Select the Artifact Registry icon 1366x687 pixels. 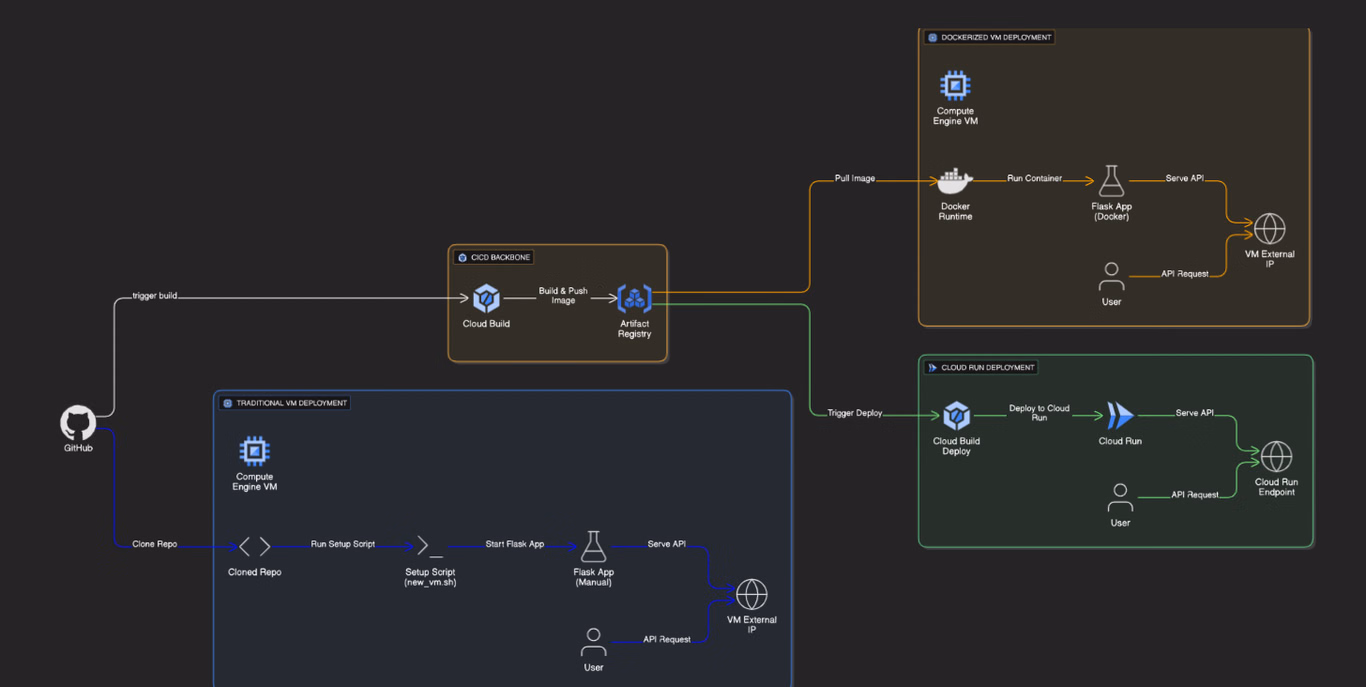634,298
